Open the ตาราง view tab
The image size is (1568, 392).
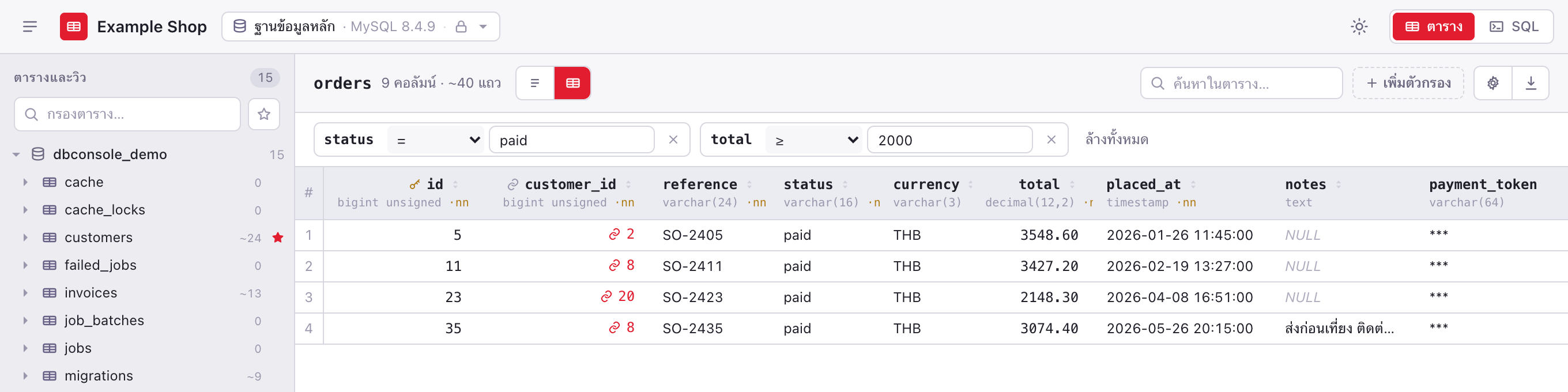pyautogui.click(x=1433, y=27)
